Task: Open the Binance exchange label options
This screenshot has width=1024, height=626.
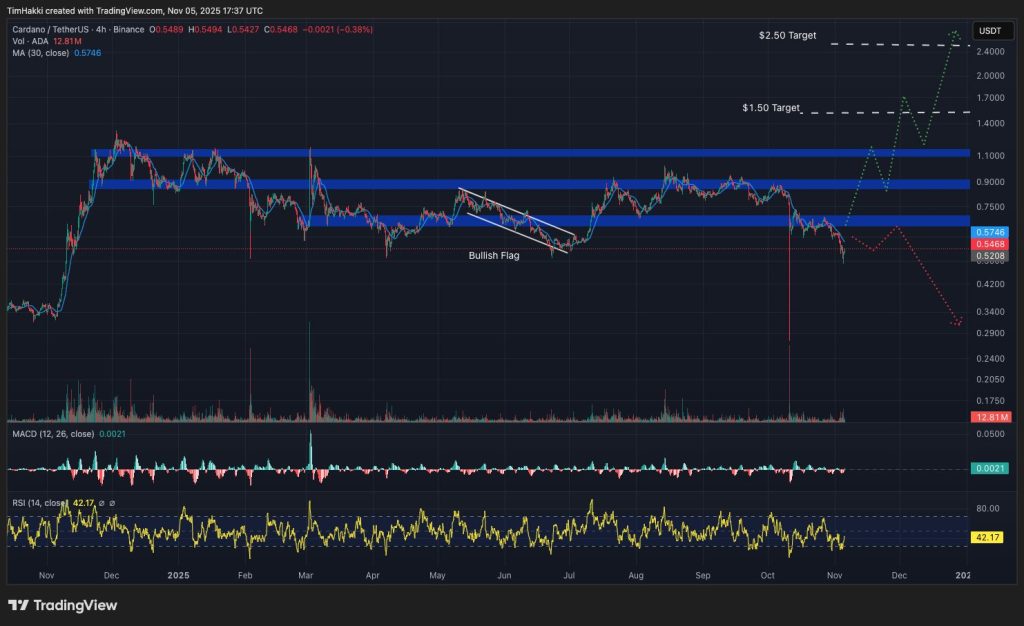Action: pos(128,29)
